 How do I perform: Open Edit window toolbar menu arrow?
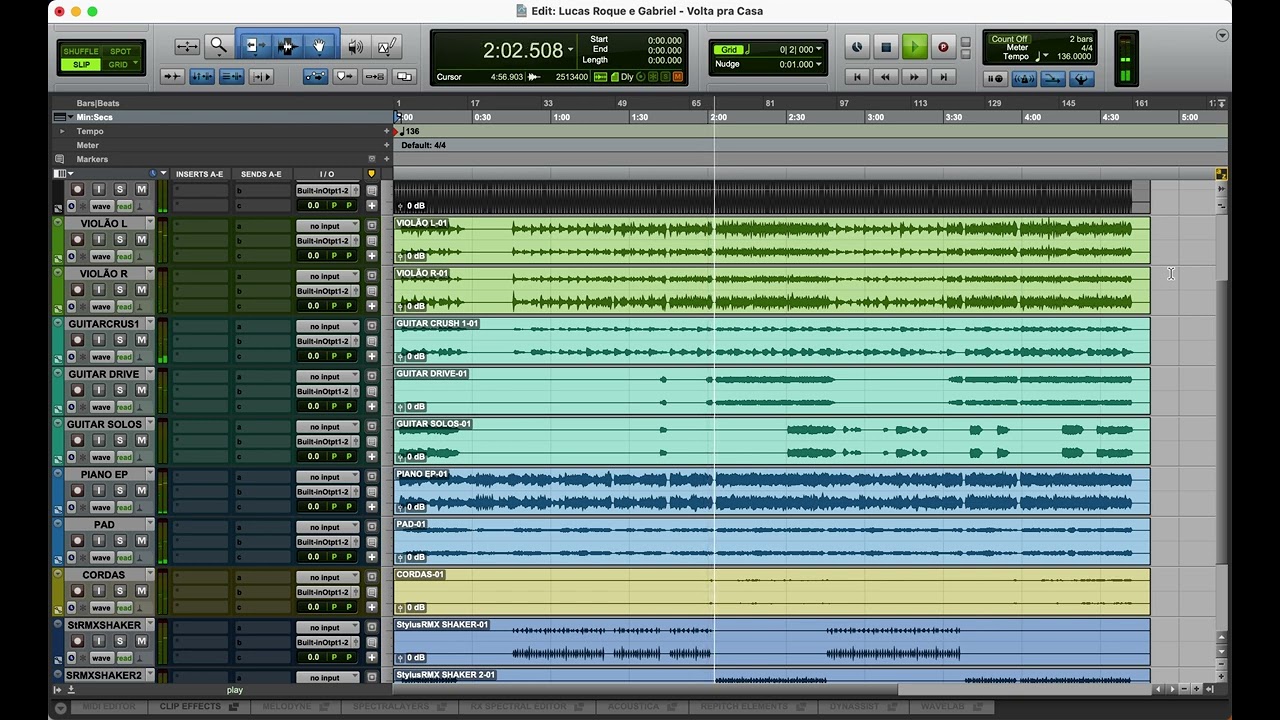(1222, 35)
